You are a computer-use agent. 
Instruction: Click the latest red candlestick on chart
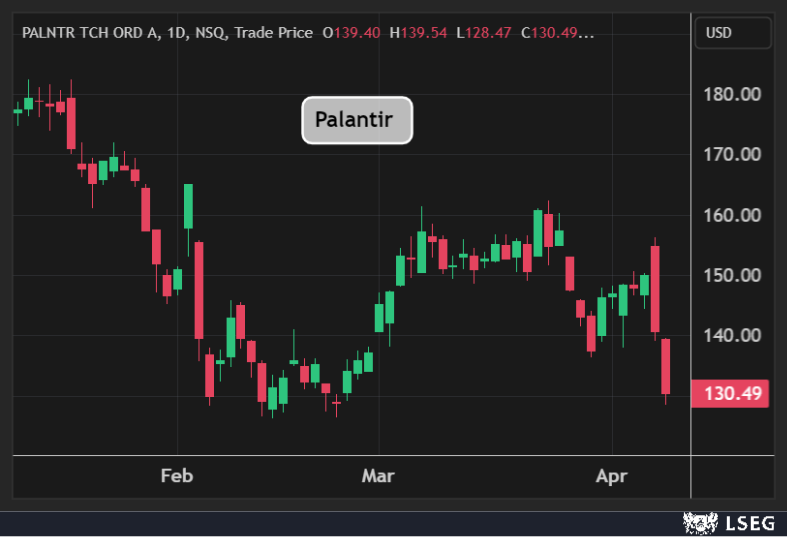point(666,366)
